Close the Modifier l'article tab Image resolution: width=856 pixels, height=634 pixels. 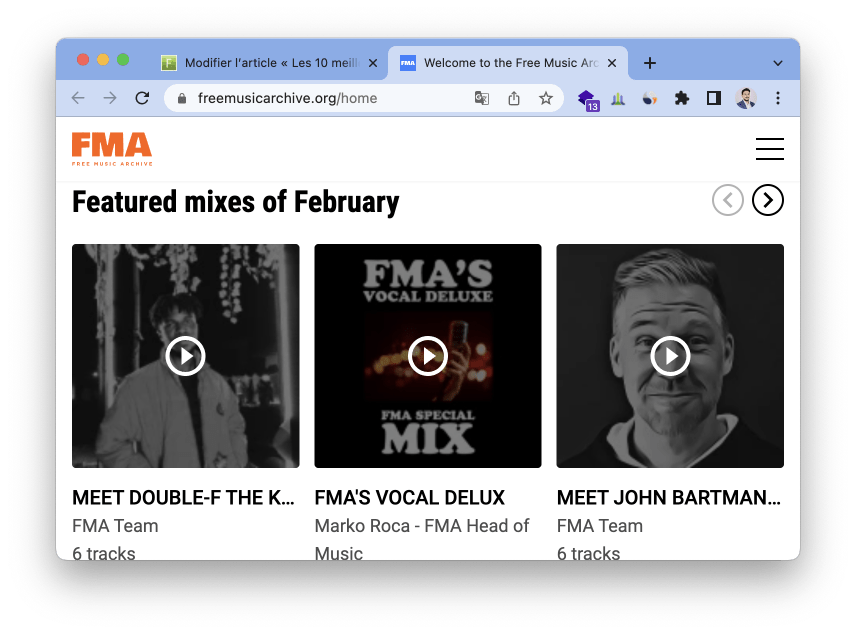(373, 63)
